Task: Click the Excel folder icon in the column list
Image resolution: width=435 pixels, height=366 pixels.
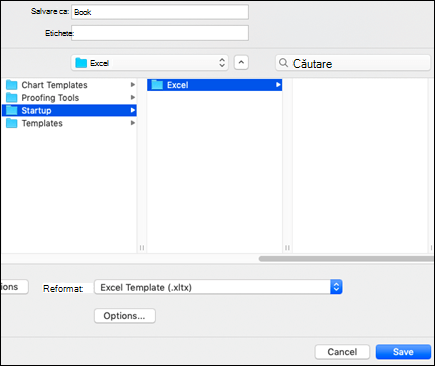Action: pyautogui.click(x=157, y=85)
